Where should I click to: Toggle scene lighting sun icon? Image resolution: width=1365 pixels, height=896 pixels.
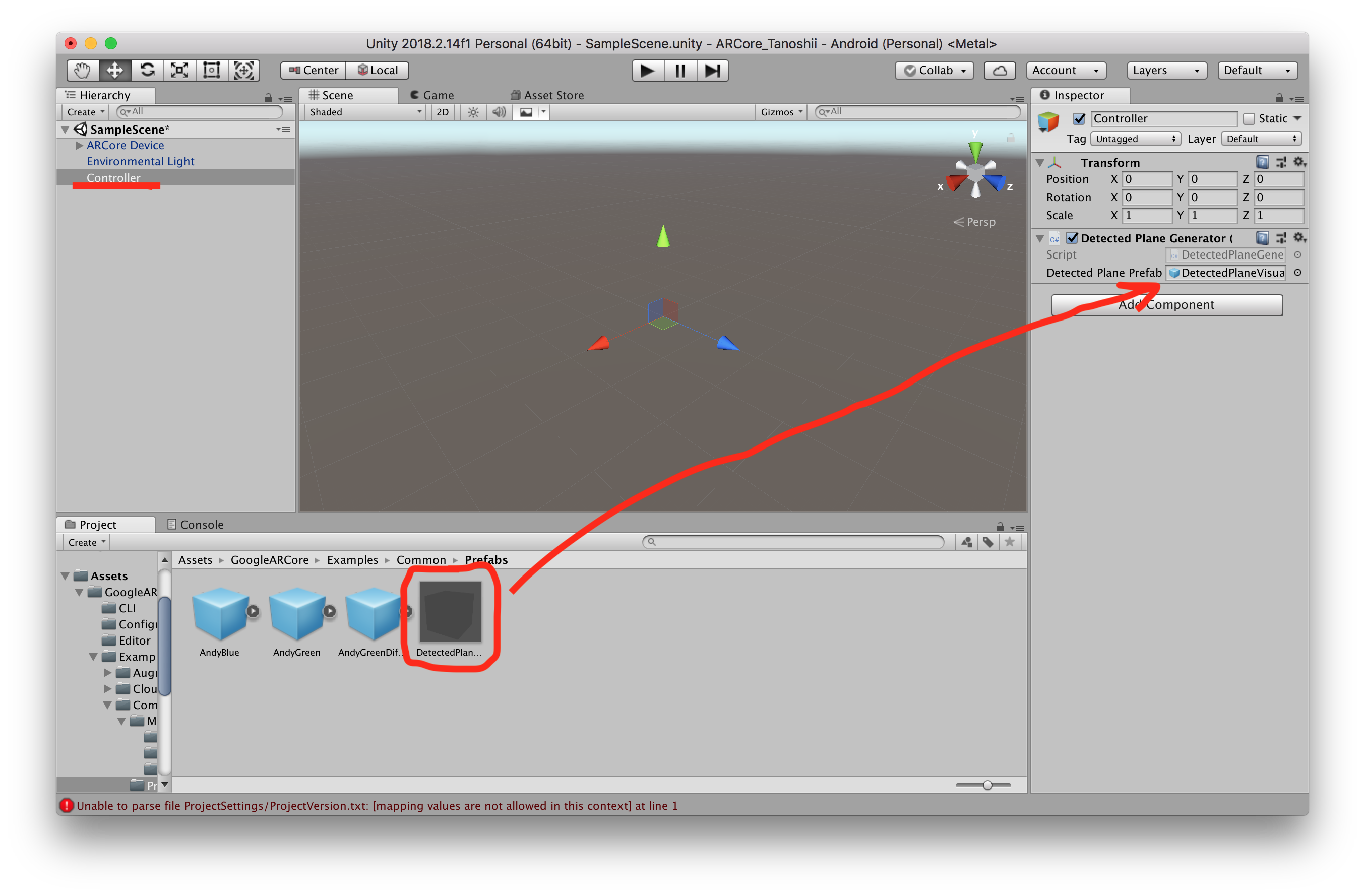473,112
